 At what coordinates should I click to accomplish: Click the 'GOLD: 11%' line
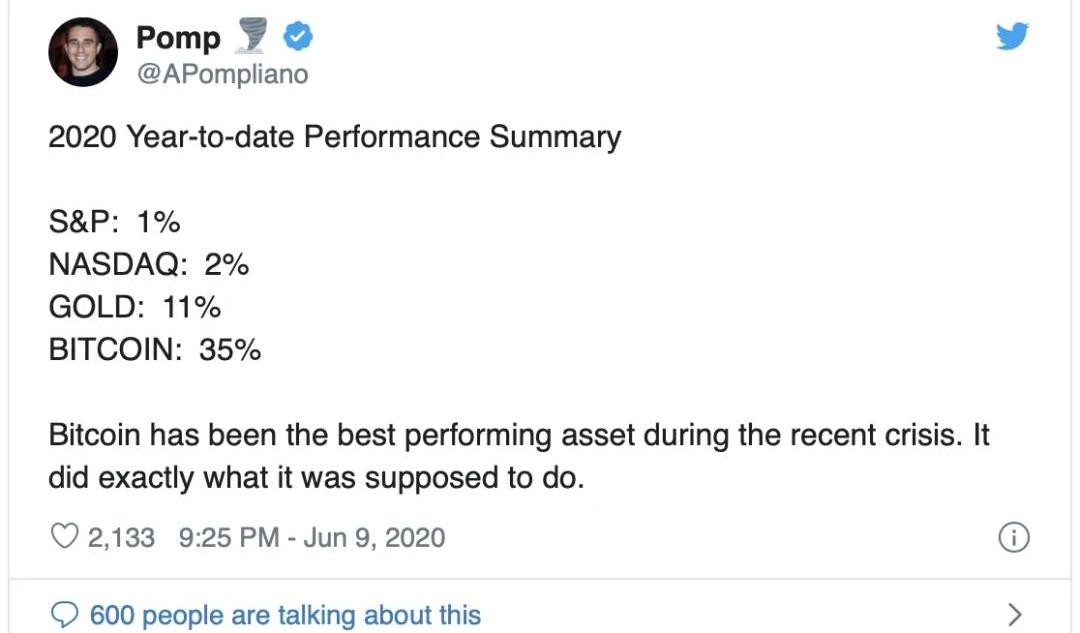point(134,307)
